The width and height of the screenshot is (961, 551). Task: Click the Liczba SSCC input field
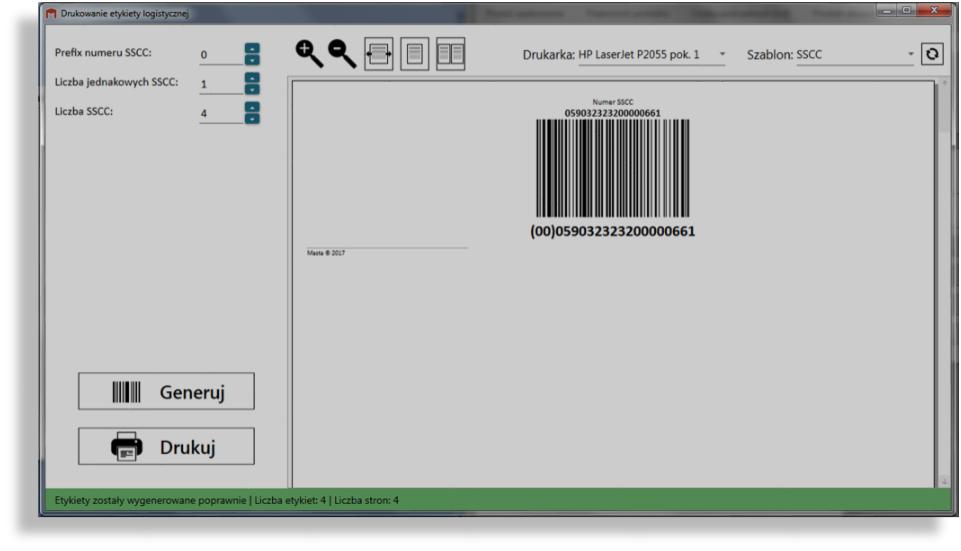click(x=221, y=113)
